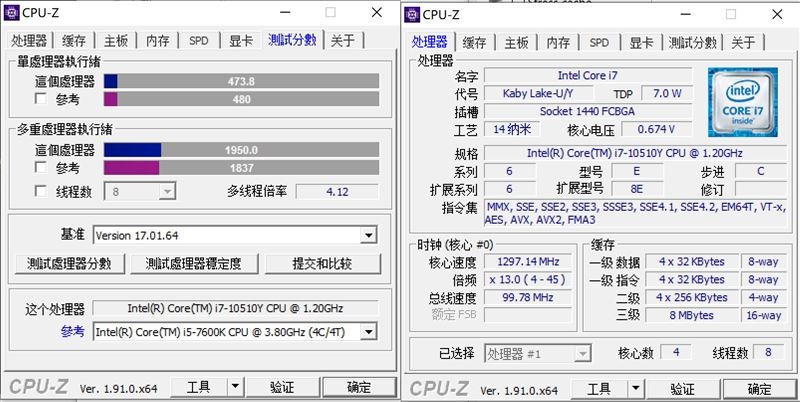Click the 代号 value Kaby Lake-U/Y
Viewport: 800px width, 402px height.
pyautogui.click(x=538, y=93)
